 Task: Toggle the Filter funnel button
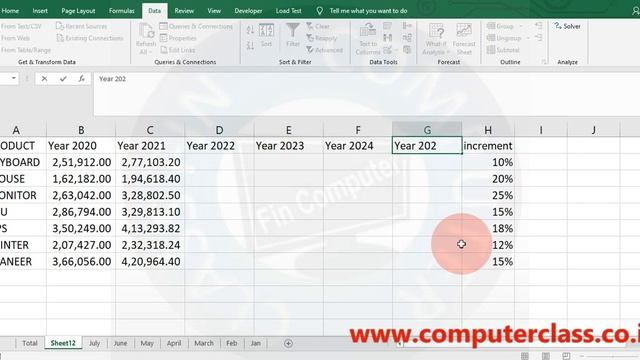pyautogui.click(x=293, y=35)
